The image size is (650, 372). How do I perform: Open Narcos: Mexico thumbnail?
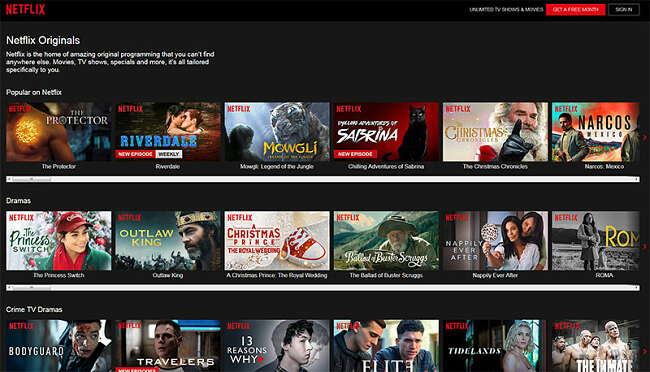596,132
